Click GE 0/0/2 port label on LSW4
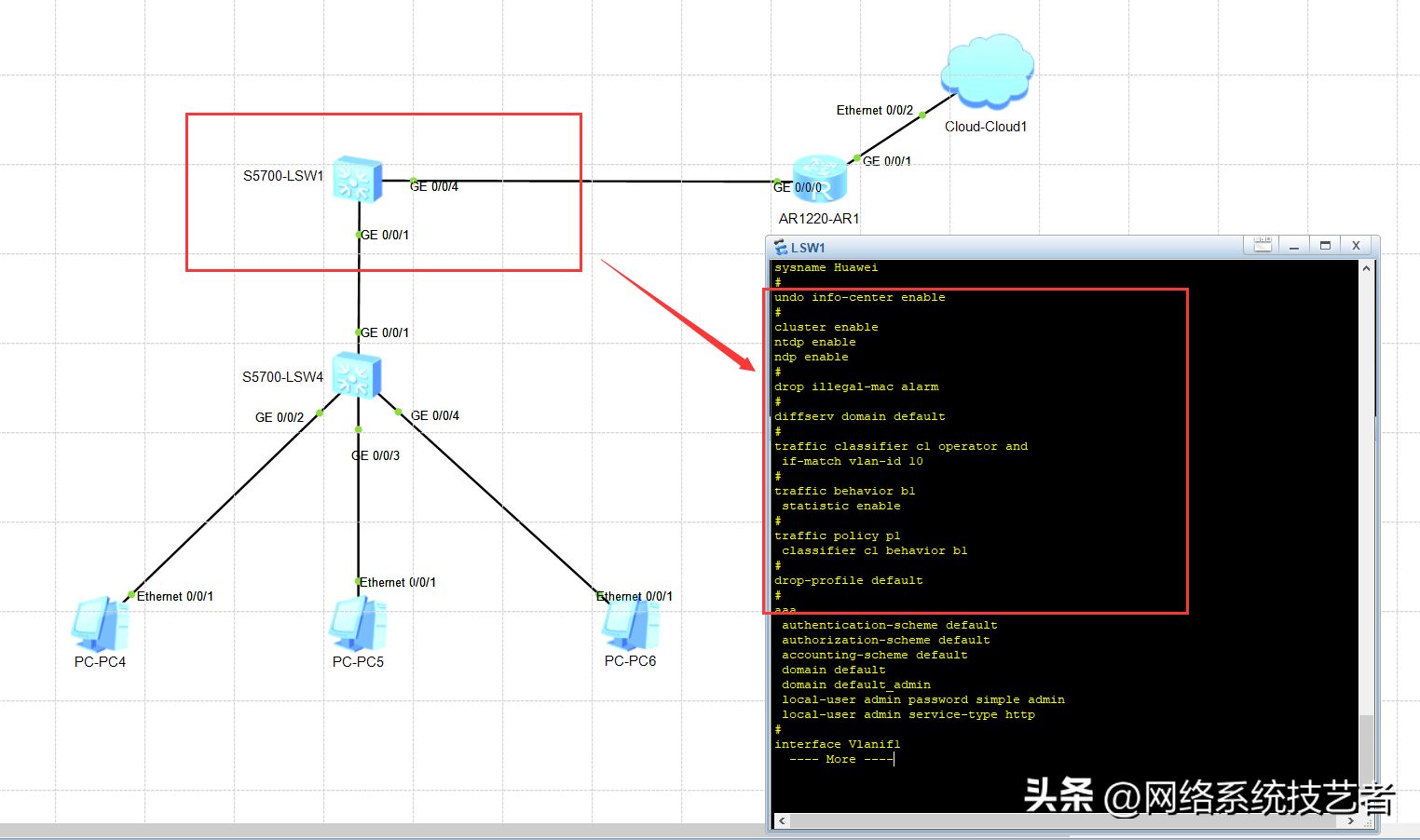The height and width of the screenshot is (840, 1420). pyautogui.click(x=280, y=418)
